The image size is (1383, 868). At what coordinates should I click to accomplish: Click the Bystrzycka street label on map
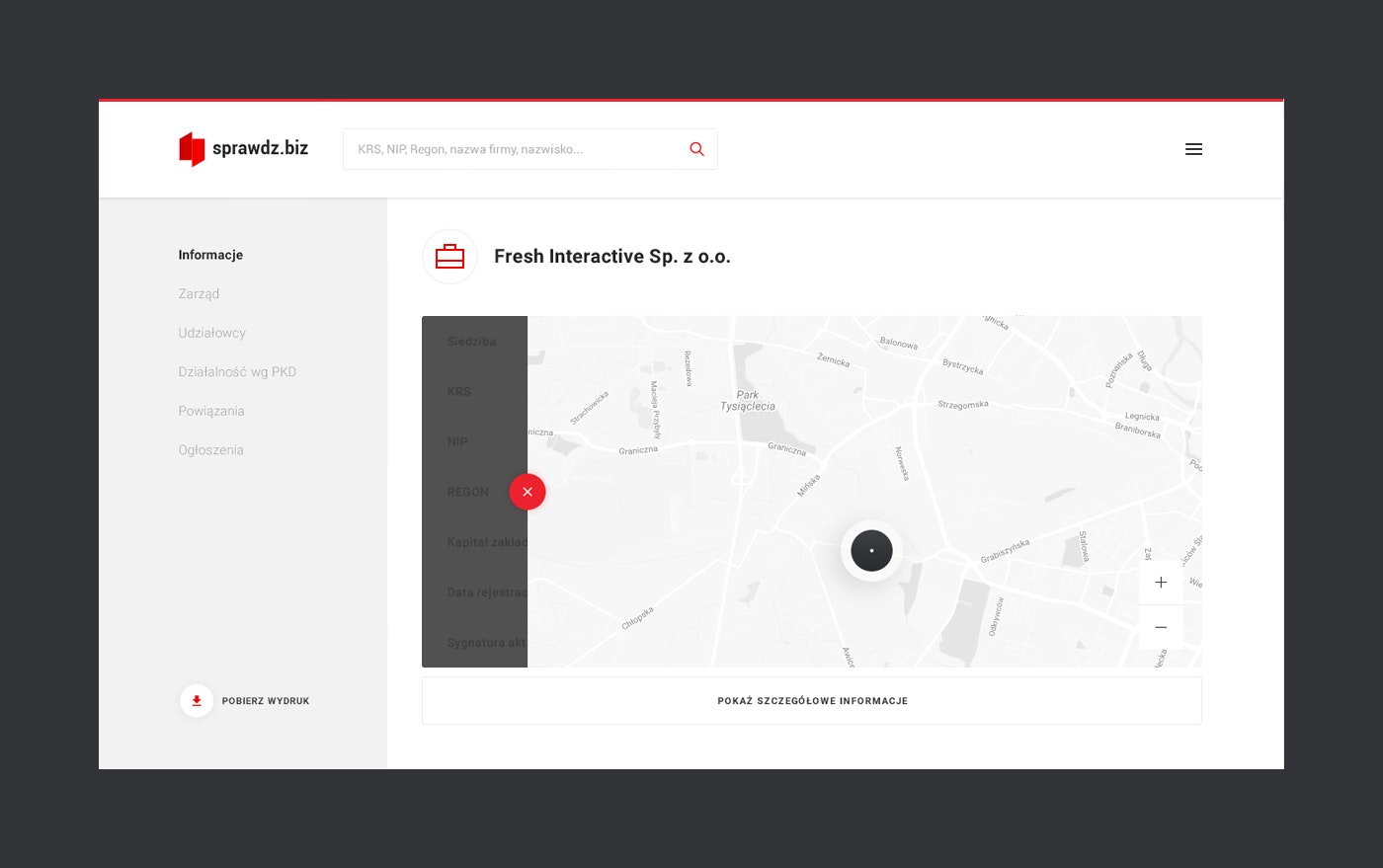(x=962, y=366)
